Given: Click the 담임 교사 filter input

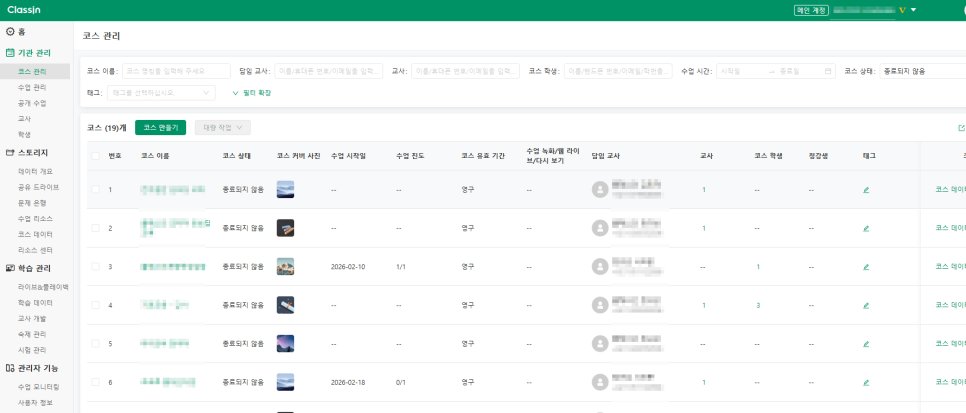Looking at the screenshot, I should (x=328, y=71).
